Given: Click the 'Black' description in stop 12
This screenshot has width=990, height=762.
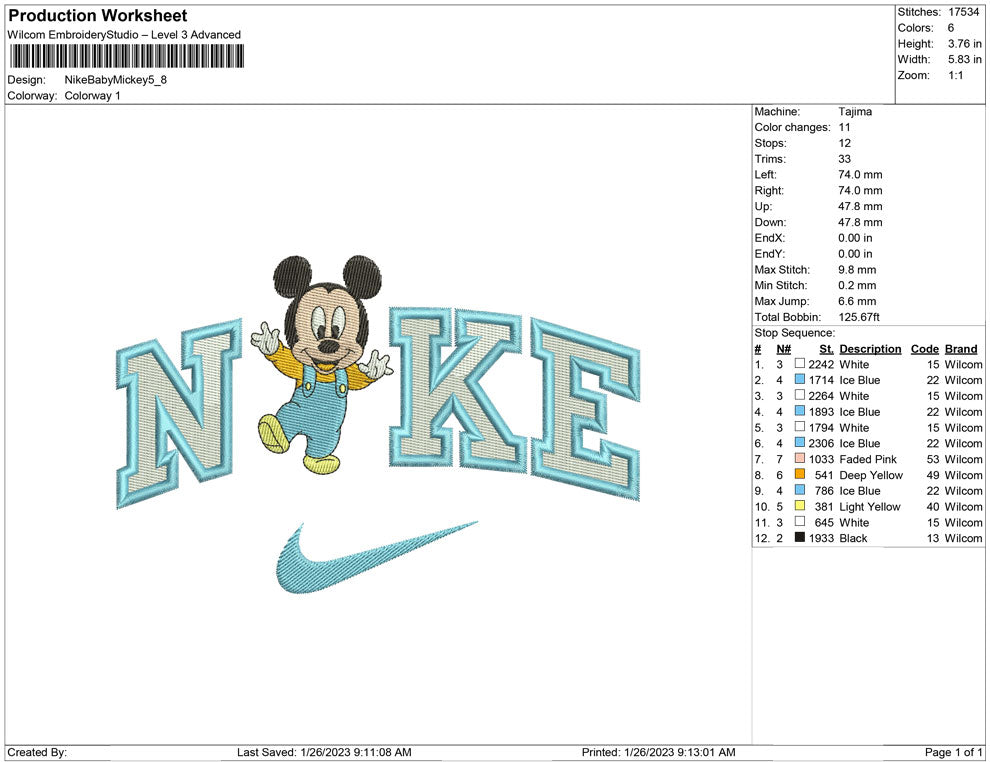Looking at the screenshot, I should [x=853, y=538].
